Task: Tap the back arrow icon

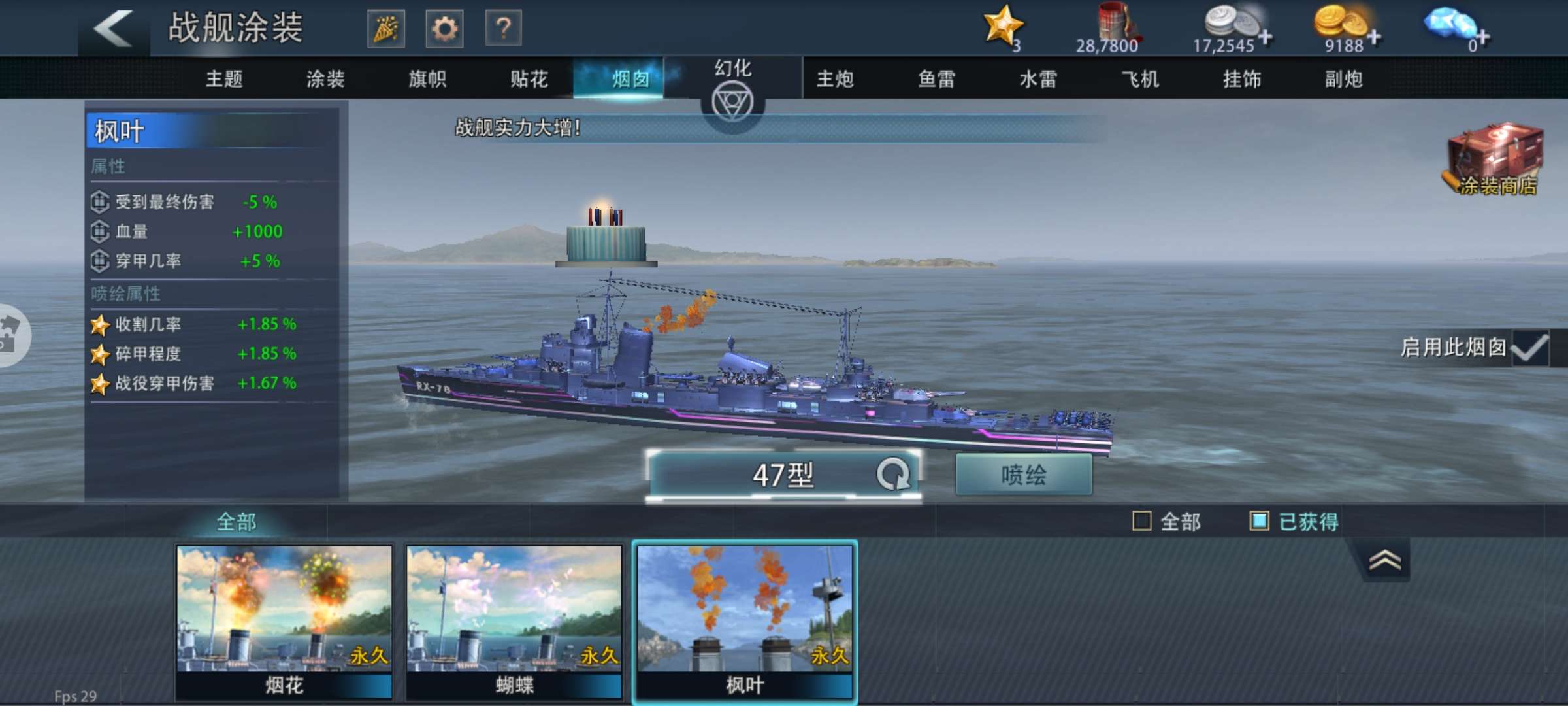Action: [114, 28]
